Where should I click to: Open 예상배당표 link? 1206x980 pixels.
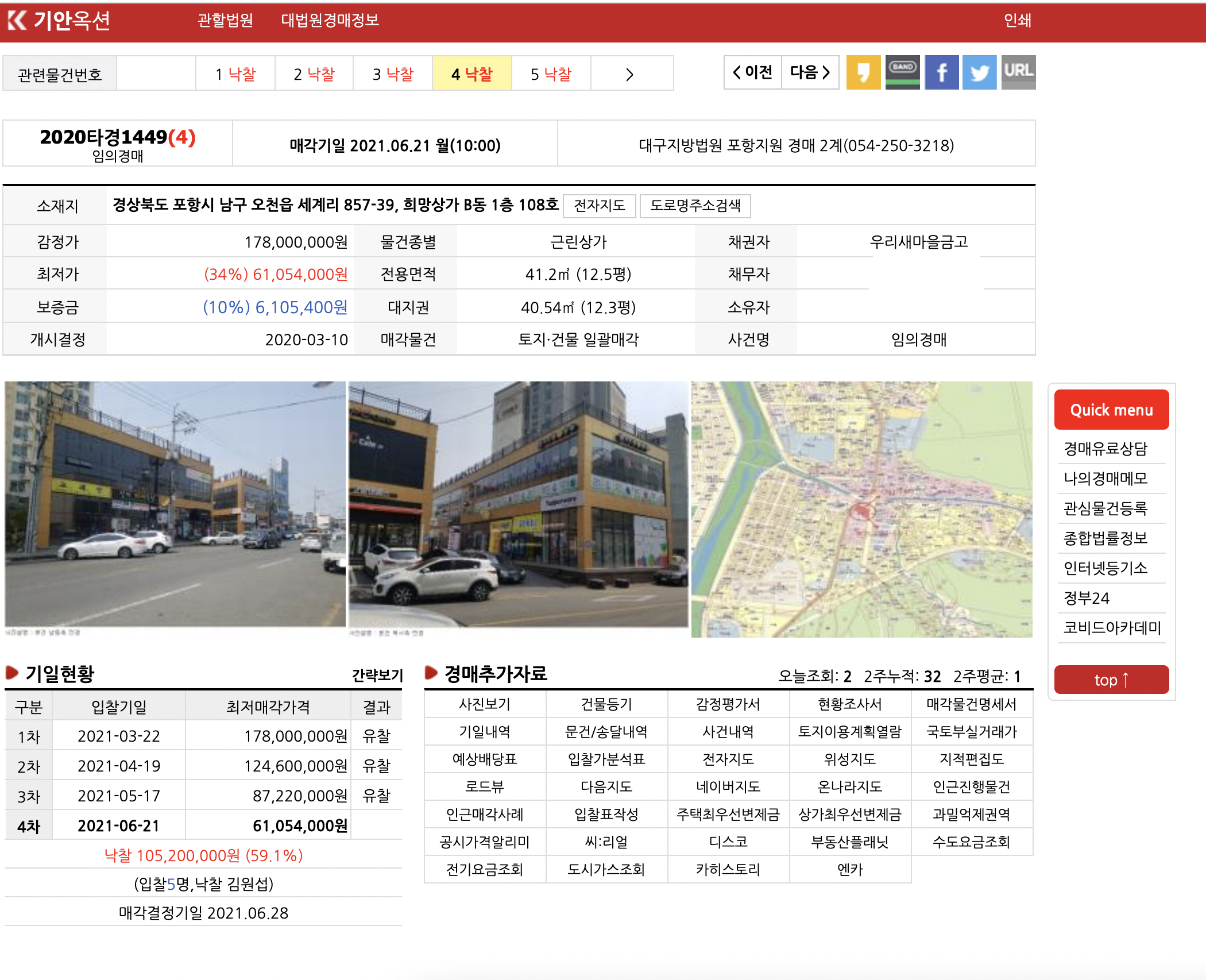coord(485,759)
